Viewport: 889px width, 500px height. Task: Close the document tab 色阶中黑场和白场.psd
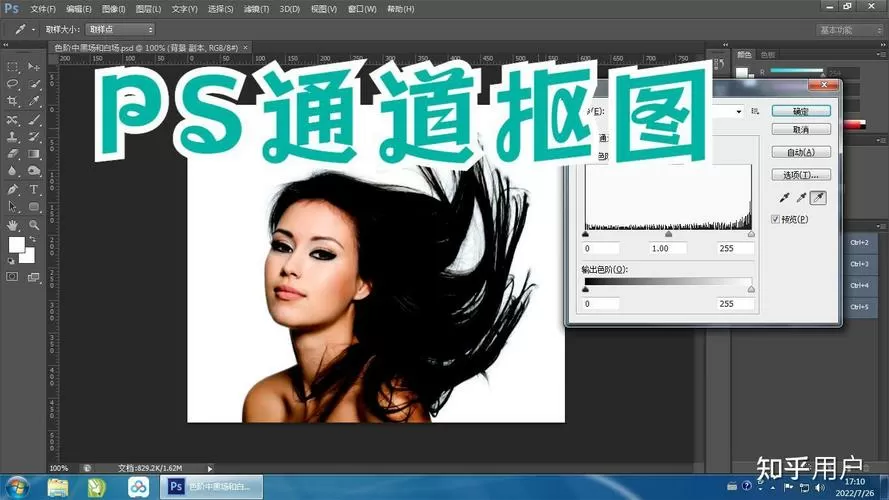[245, 48]
